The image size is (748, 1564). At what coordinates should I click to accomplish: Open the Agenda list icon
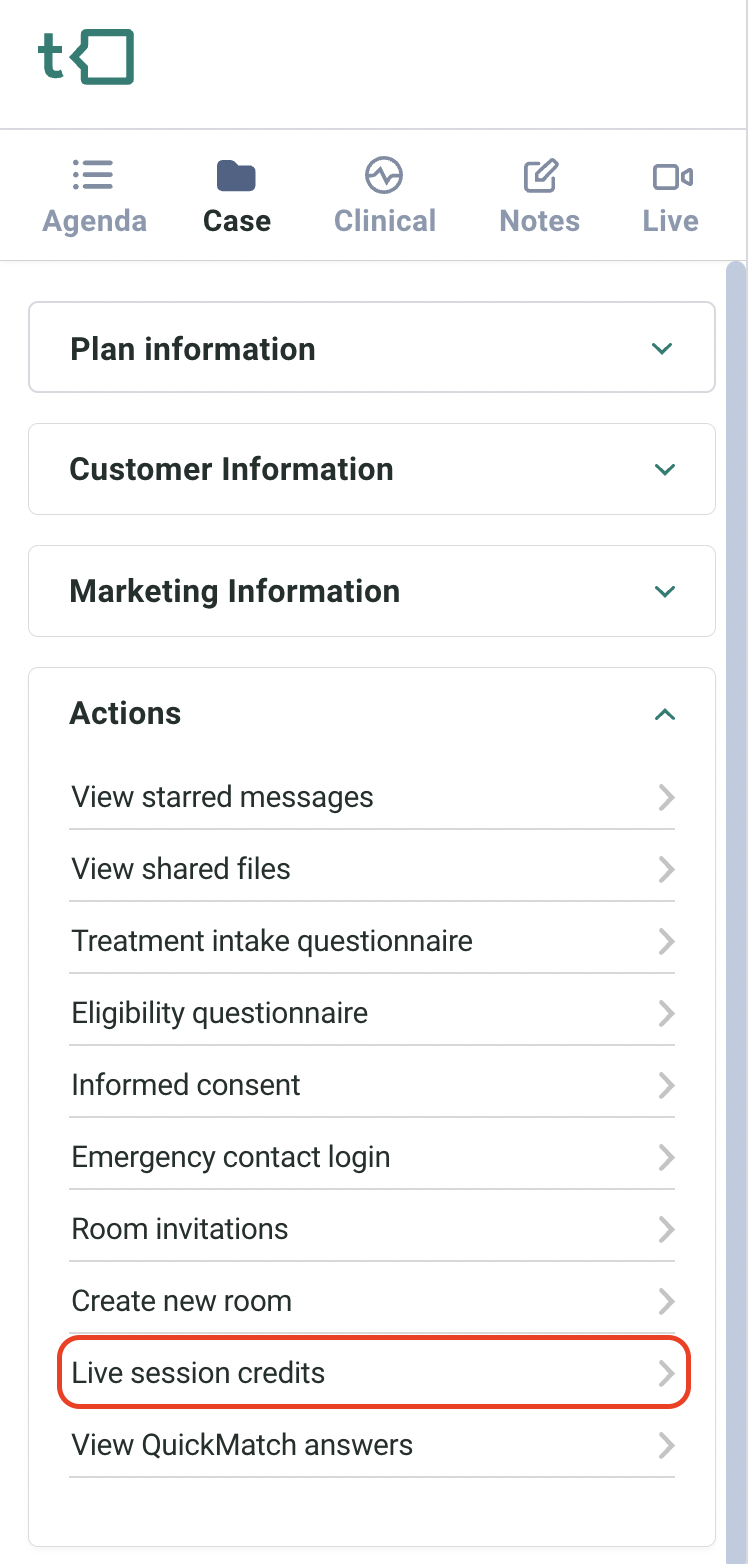93,175
